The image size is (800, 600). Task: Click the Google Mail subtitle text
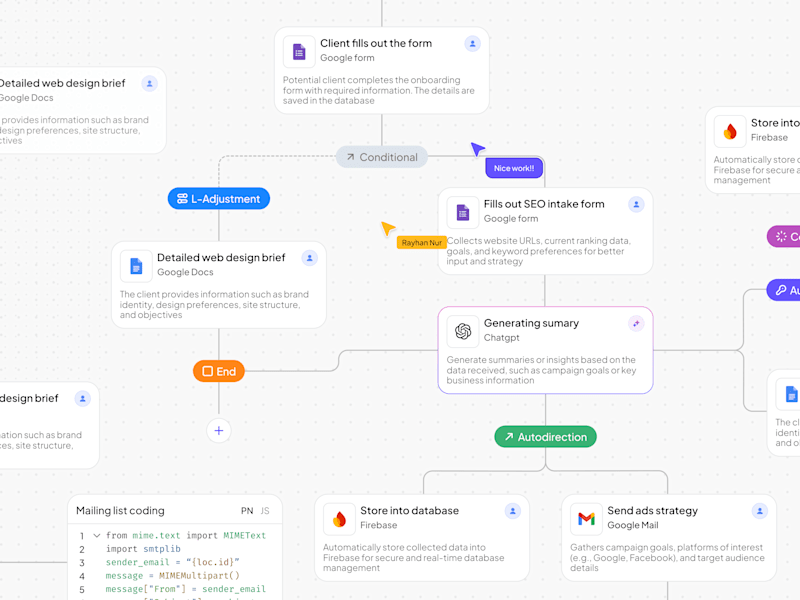[633, 526]
